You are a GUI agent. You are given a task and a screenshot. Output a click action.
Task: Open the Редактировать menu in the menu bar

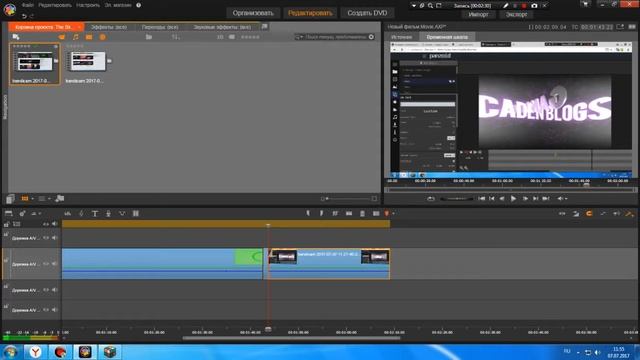(x=55, y=5)
